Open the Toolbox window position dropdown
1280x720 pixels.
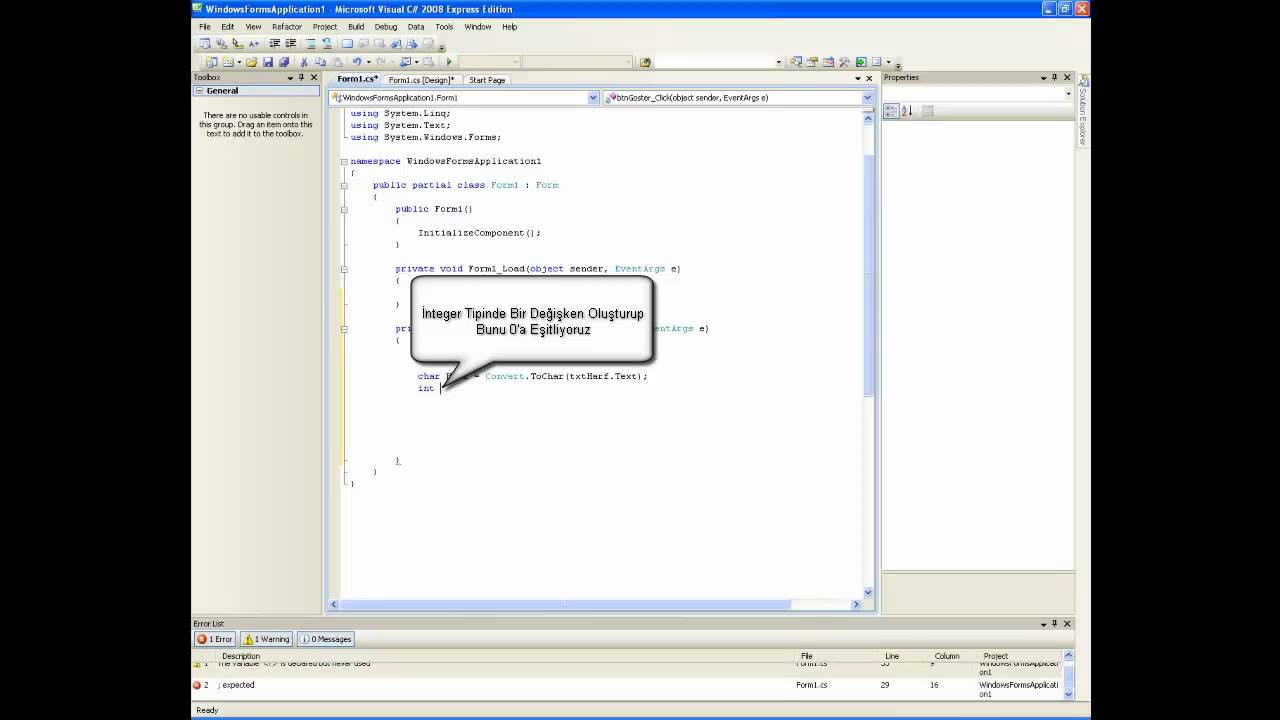[290, 78]
